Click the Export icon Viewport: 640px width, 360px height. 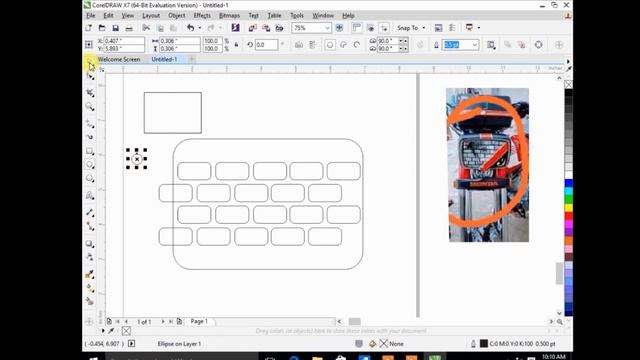pos(266,28)
